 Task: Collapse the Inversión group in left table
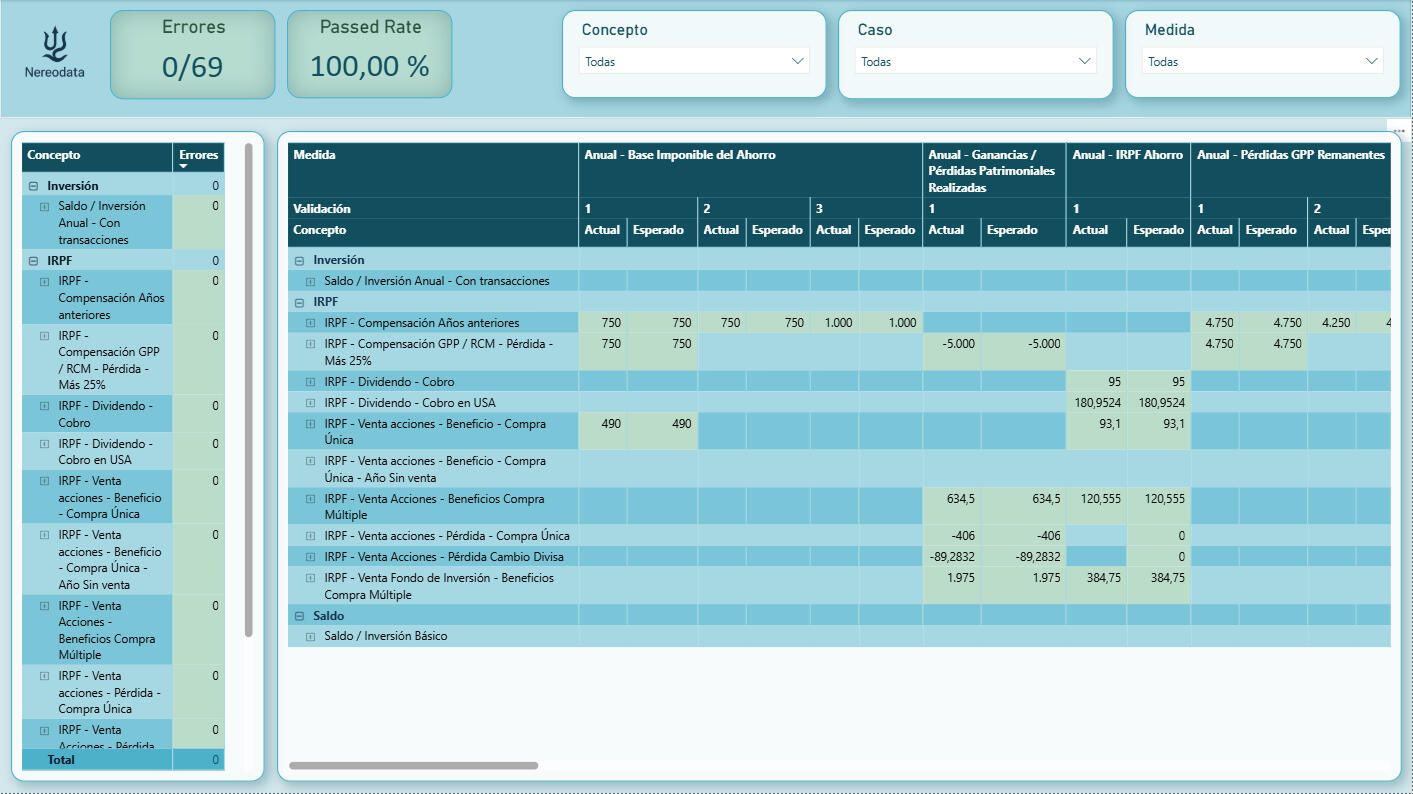(34, 186)
